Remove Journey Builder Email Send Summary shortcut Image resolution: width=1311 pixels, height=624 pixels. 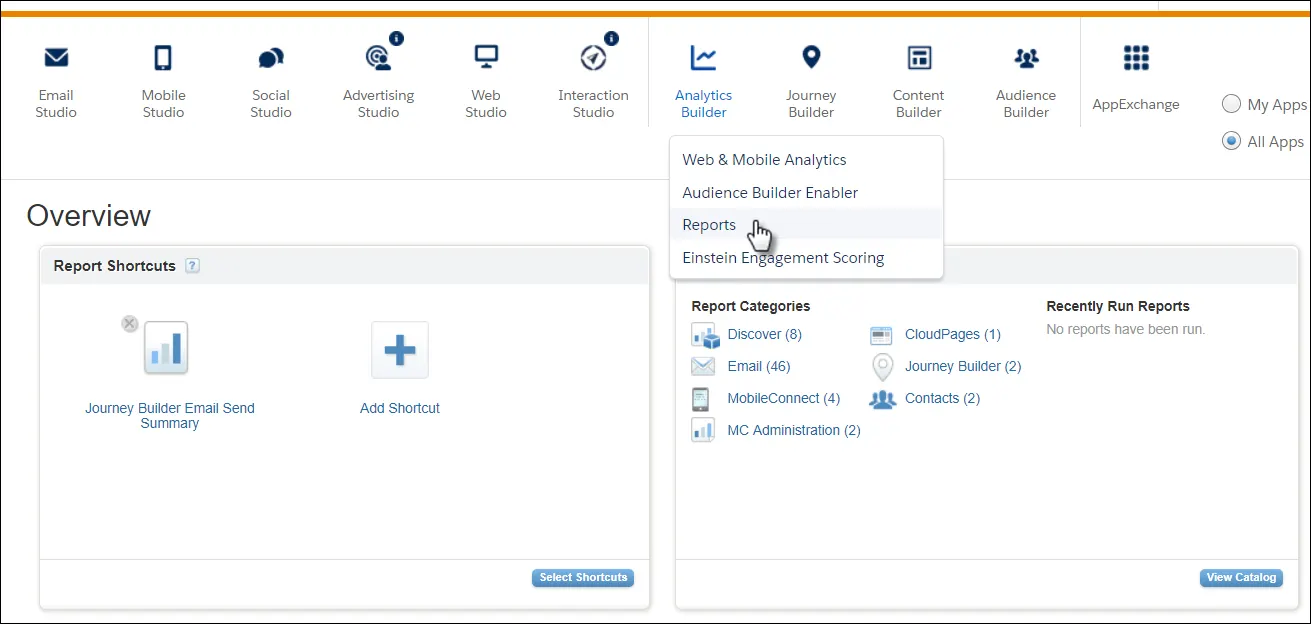[x=130, y=323]
